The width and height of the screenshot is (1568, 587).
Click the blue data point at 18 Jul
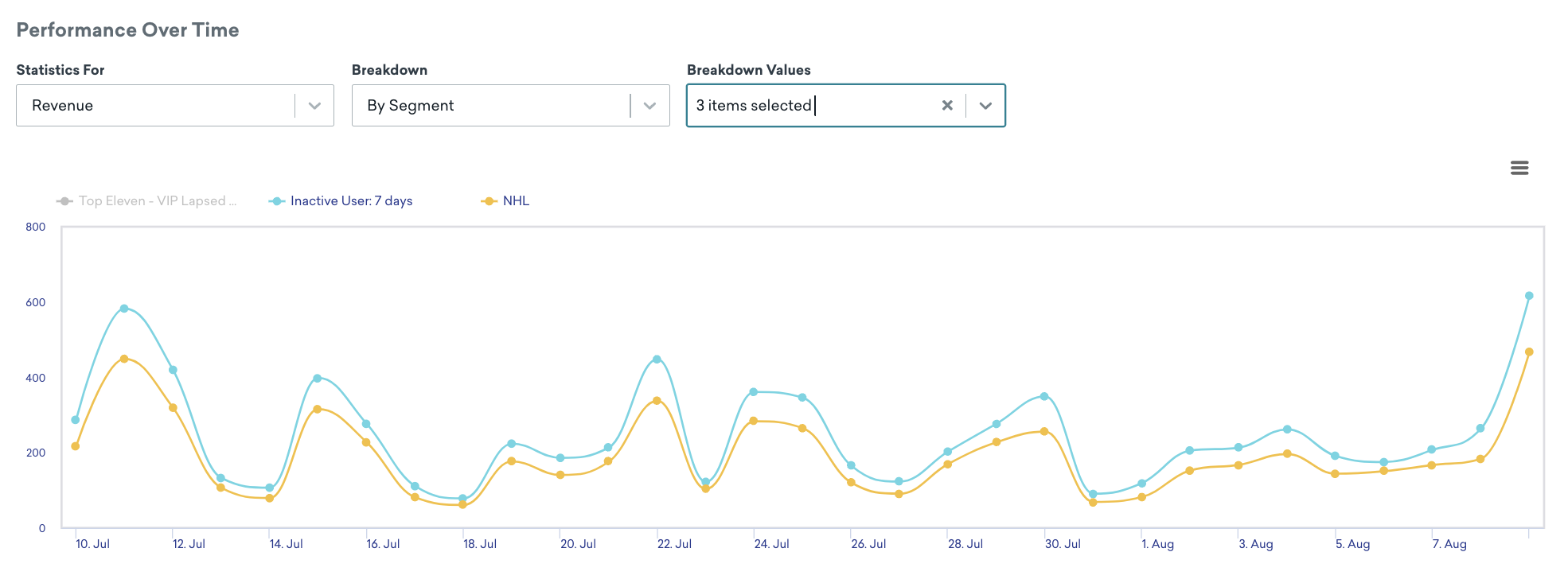point(462,499)
